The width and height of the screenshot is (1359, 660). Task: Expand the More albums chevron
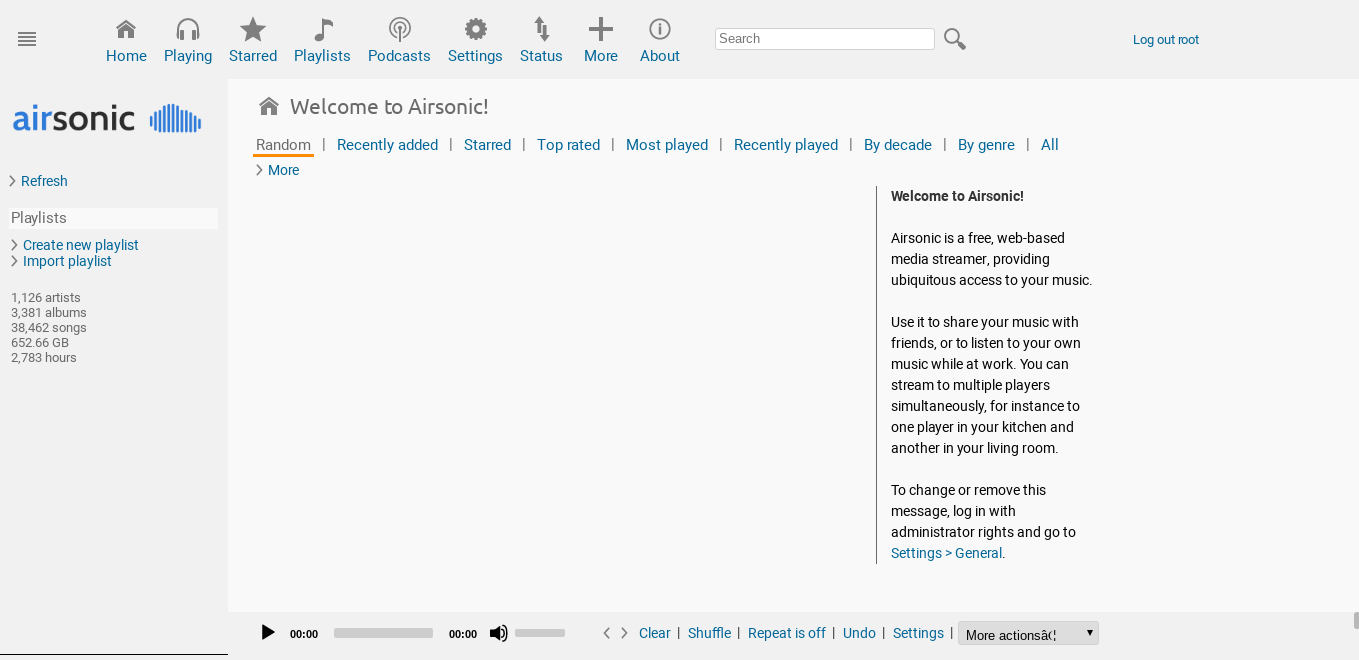point(277,169)
